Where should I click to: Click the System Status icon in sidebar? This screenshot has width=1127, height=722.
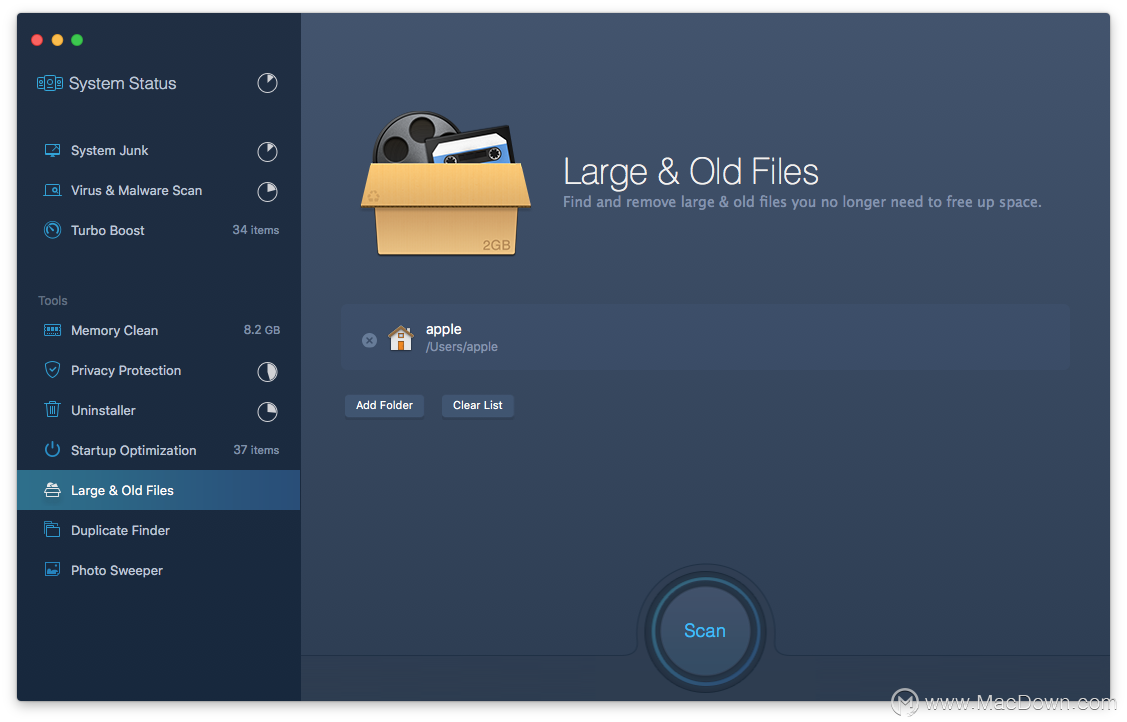50,83
